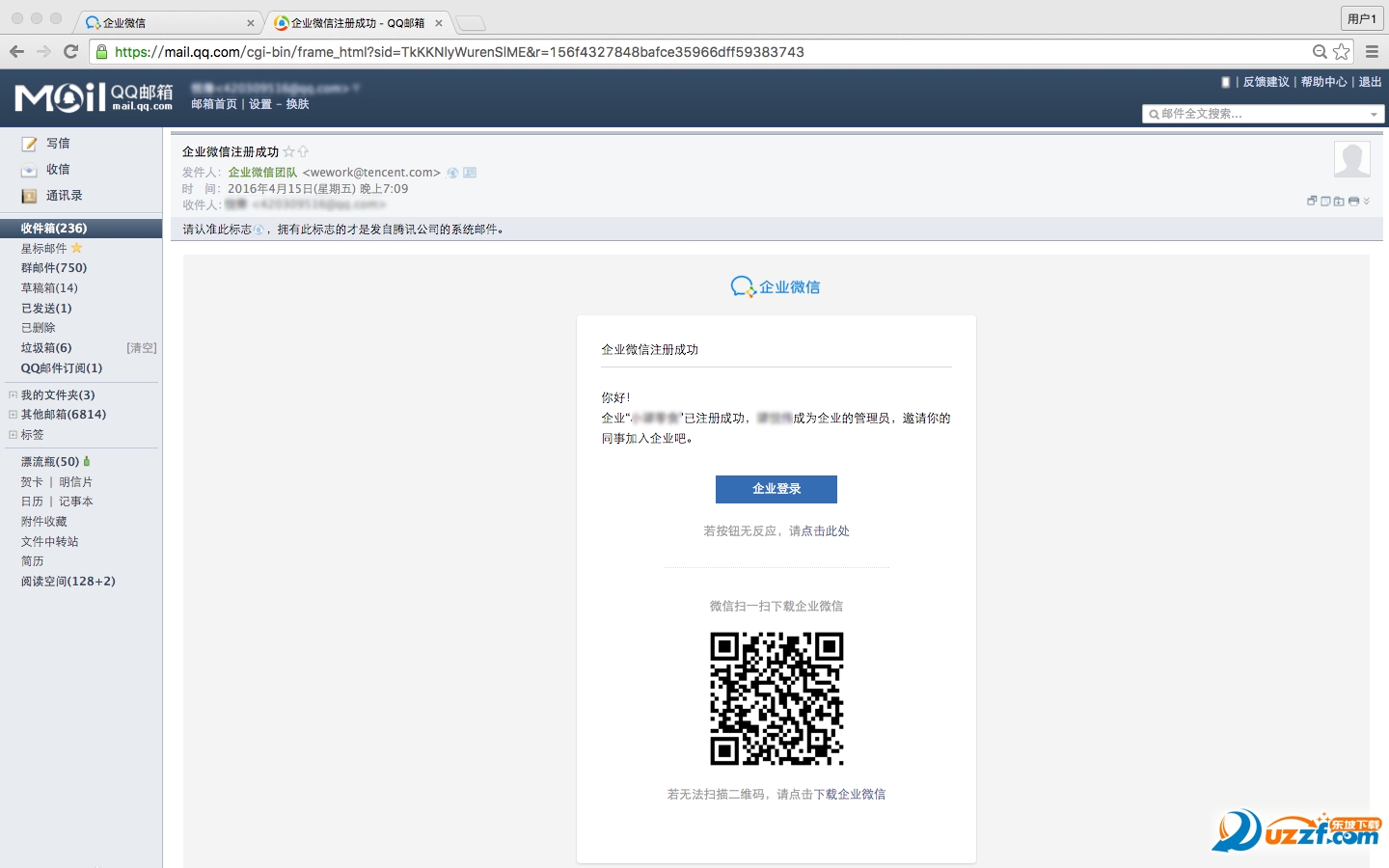This screenshot has width=1389, height=868.
Task: Open 已删除 folder
Action: [x=39, y=328]
